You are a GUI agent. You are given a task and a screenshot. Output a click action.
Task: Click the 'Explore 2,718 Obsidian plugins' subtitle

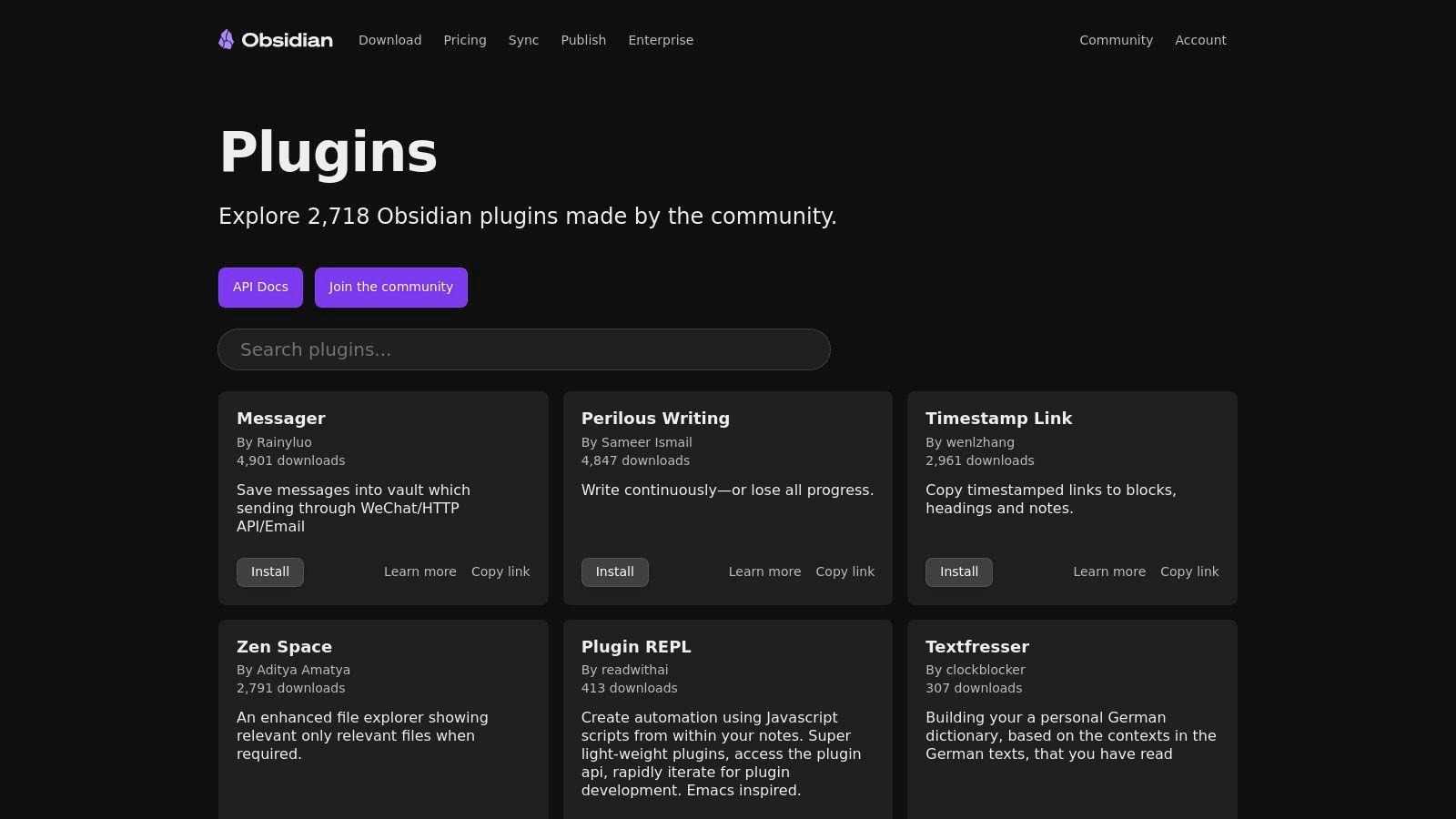tap(528, 217)
